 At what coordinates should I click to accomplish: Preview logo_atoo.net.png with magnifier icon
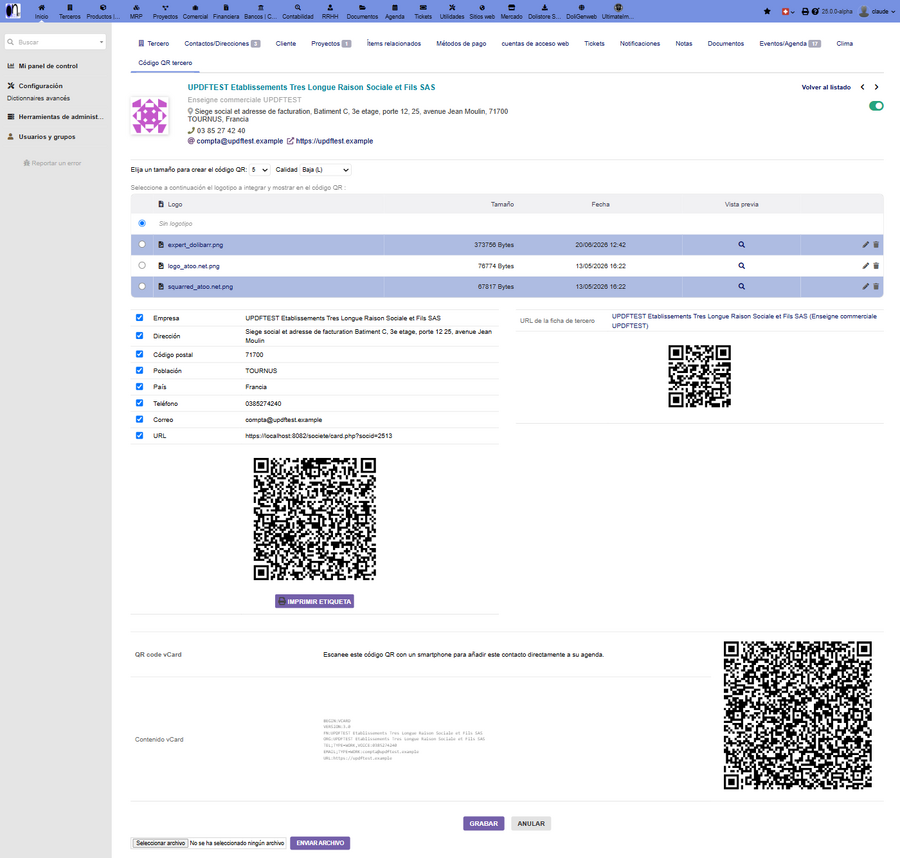(x=742, y=266)
